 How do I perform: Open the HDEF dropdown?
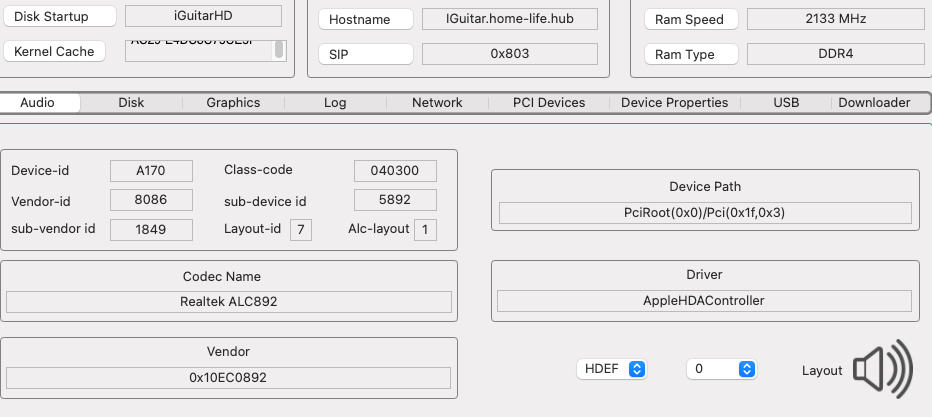[611, 369]
